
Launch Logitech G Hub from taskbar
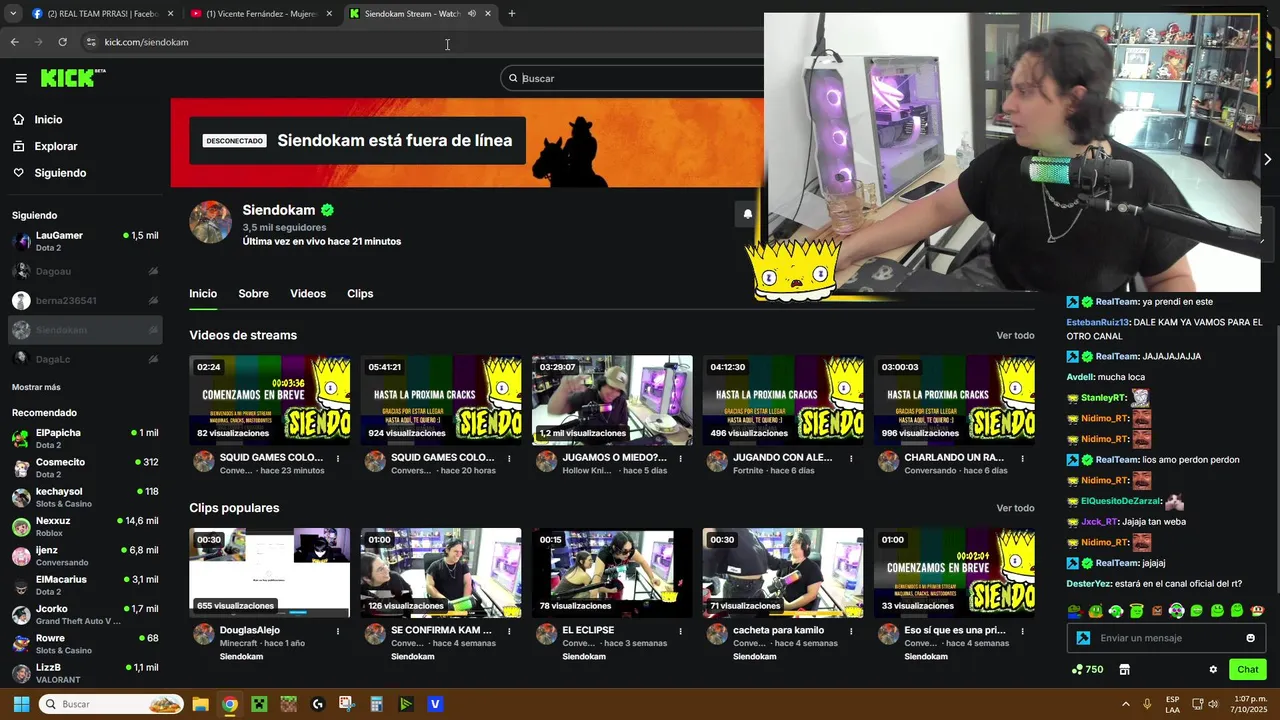(x=318, y=704)
